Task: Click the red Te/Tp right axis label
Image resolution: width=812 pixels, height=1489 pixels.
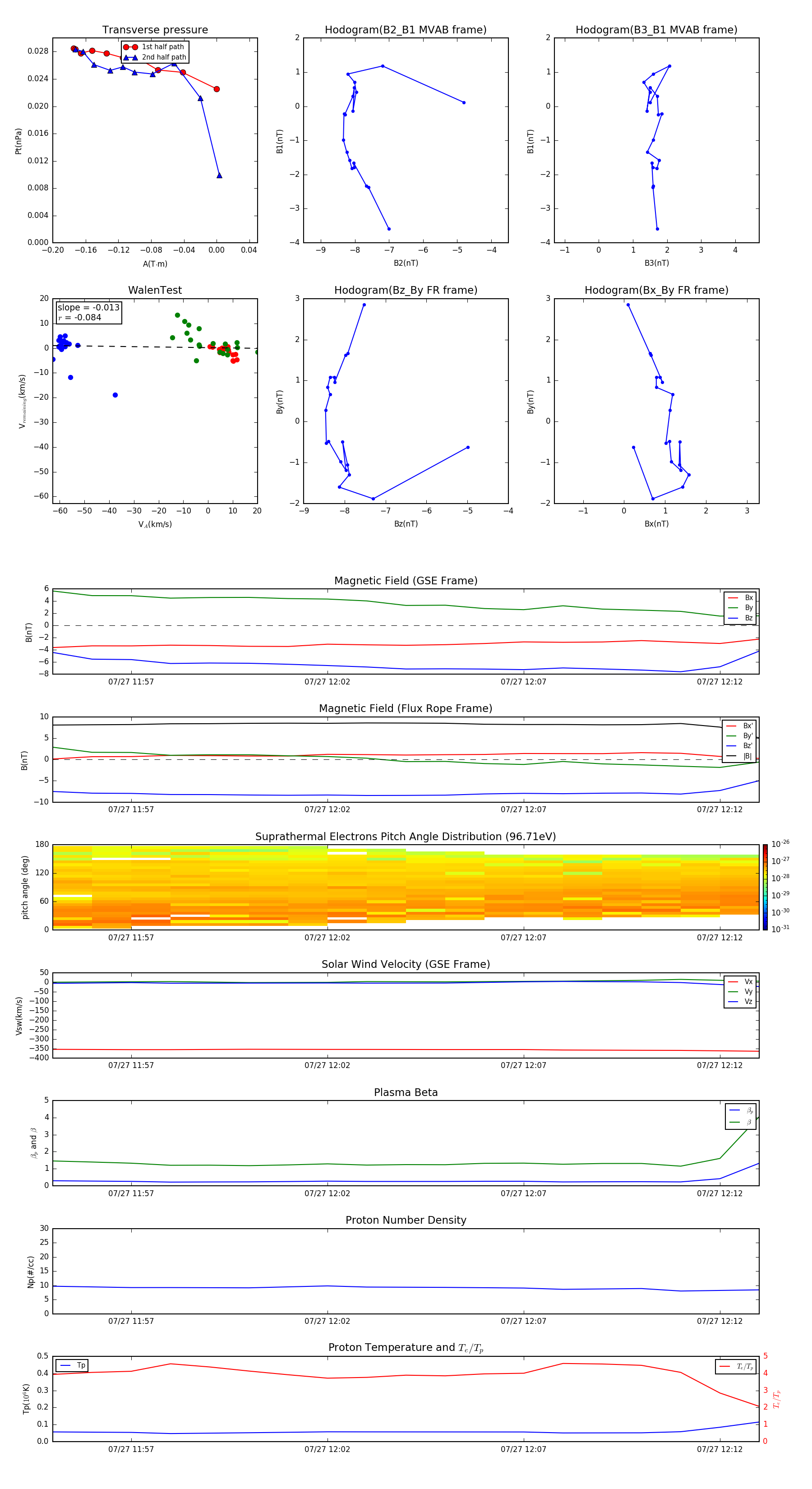Action: [777, 1399]
